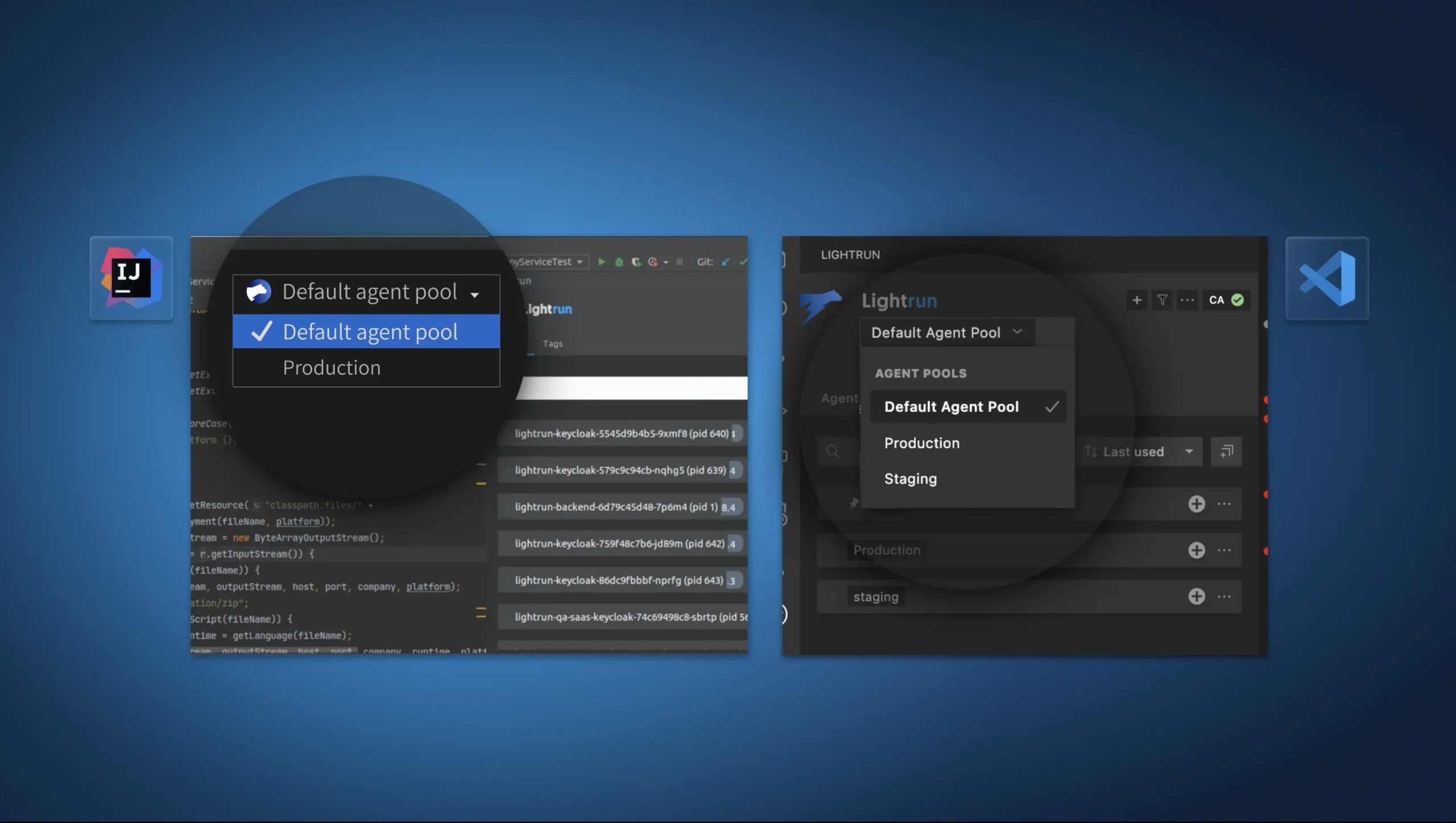Click the magnifier search icon in VS Code panel
The image size is (1456, 823).
(x=833, y=452)
